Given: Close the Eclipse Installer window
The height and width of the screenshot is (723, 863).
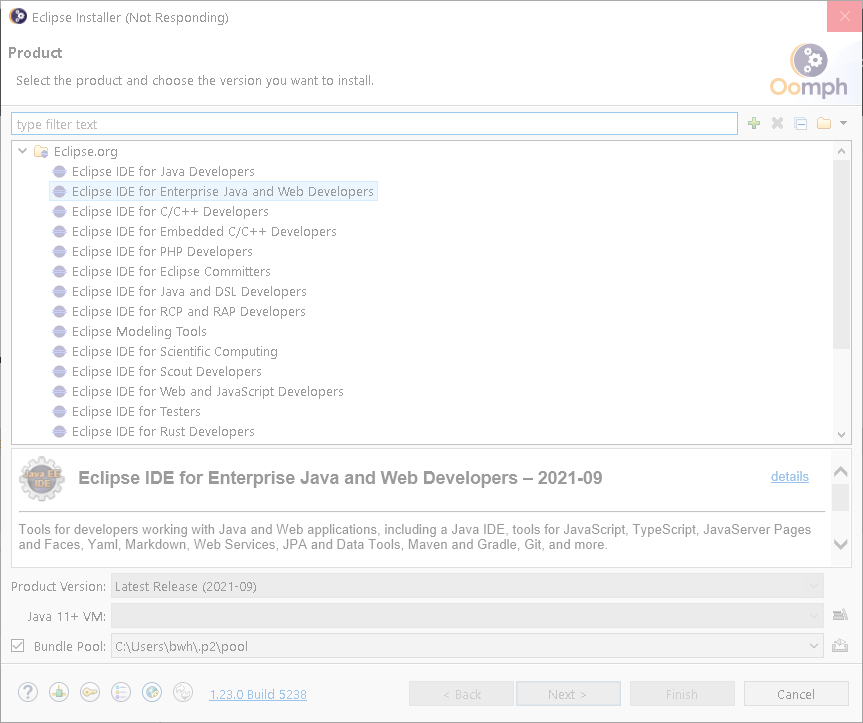Looking at the screenshot, I should [x=844, y=17].
